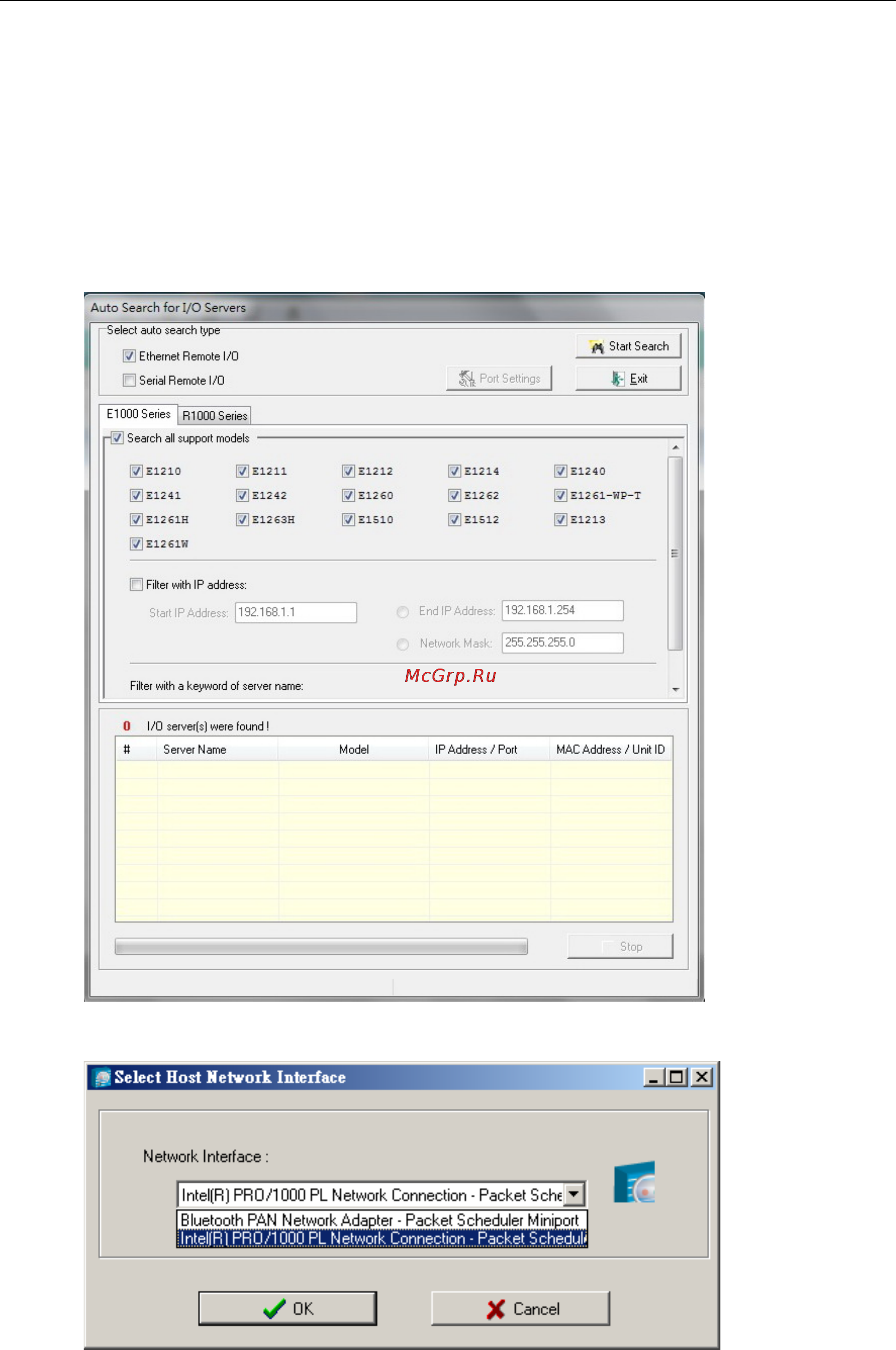
Task: Enable Filter with IP address checkbox
Action: (136, 584)
